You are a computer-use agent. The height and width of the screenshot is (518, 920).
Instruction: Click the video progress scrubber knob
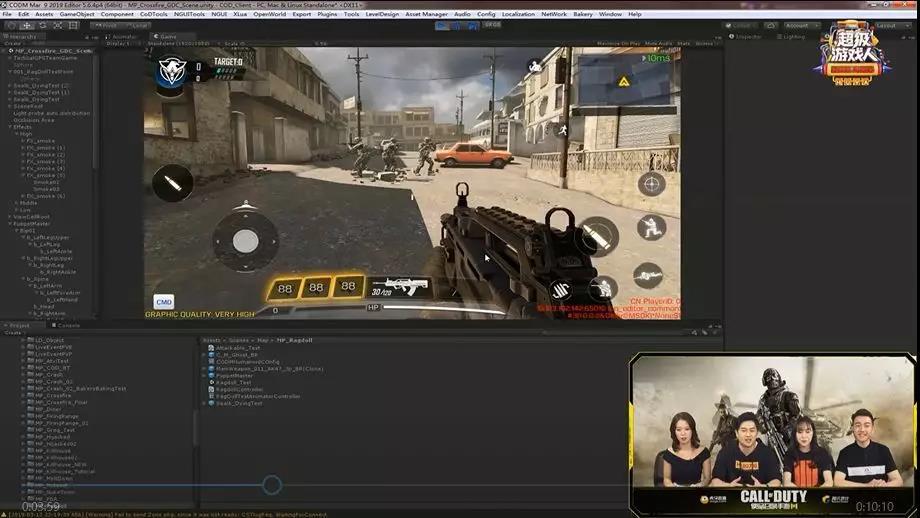point(272,485)
